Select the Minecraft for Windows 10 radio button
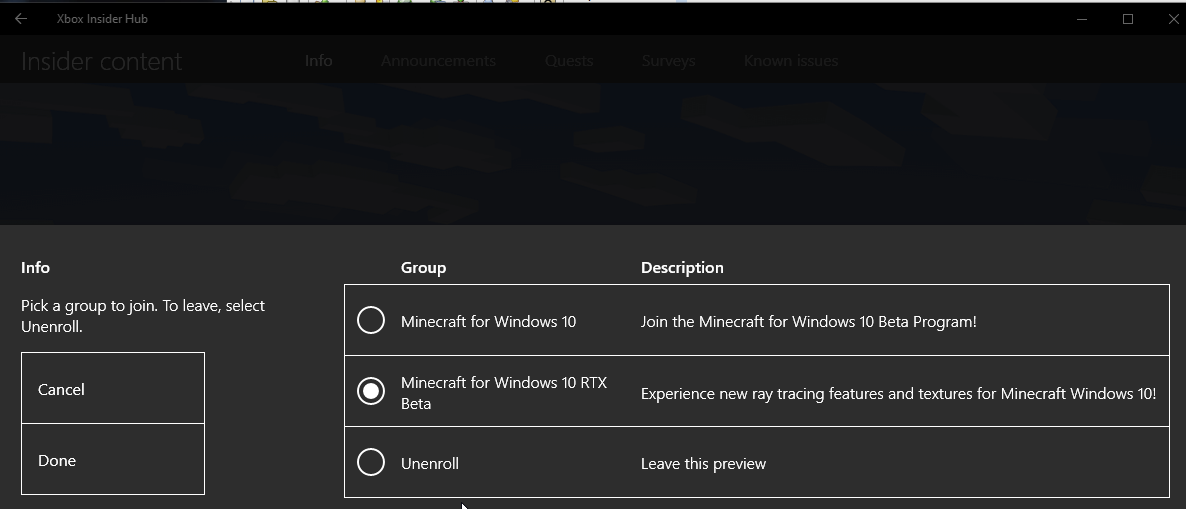 point(371,321)
